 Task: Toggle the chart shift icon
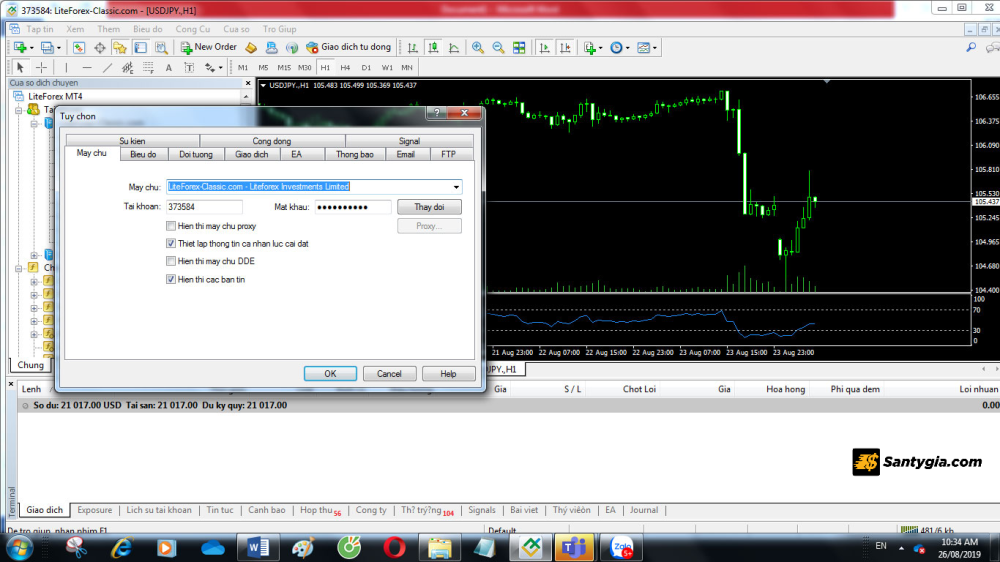click(x=565, y=47)
